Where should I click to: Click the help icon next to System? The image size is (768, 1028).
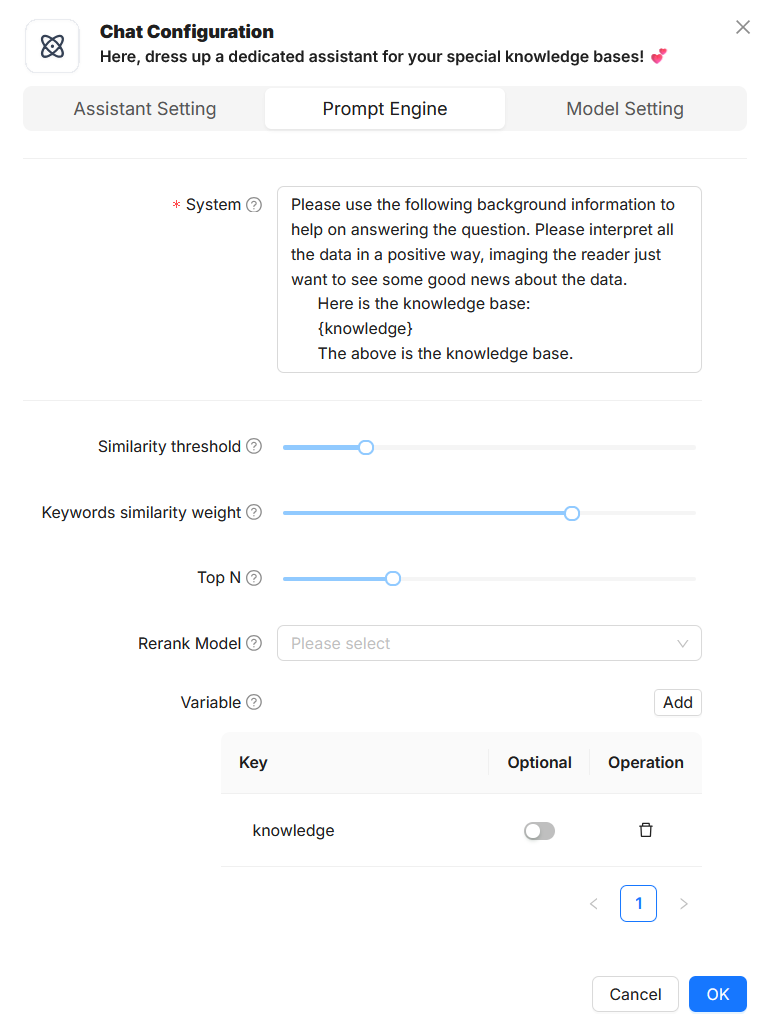tap(254, 205)
